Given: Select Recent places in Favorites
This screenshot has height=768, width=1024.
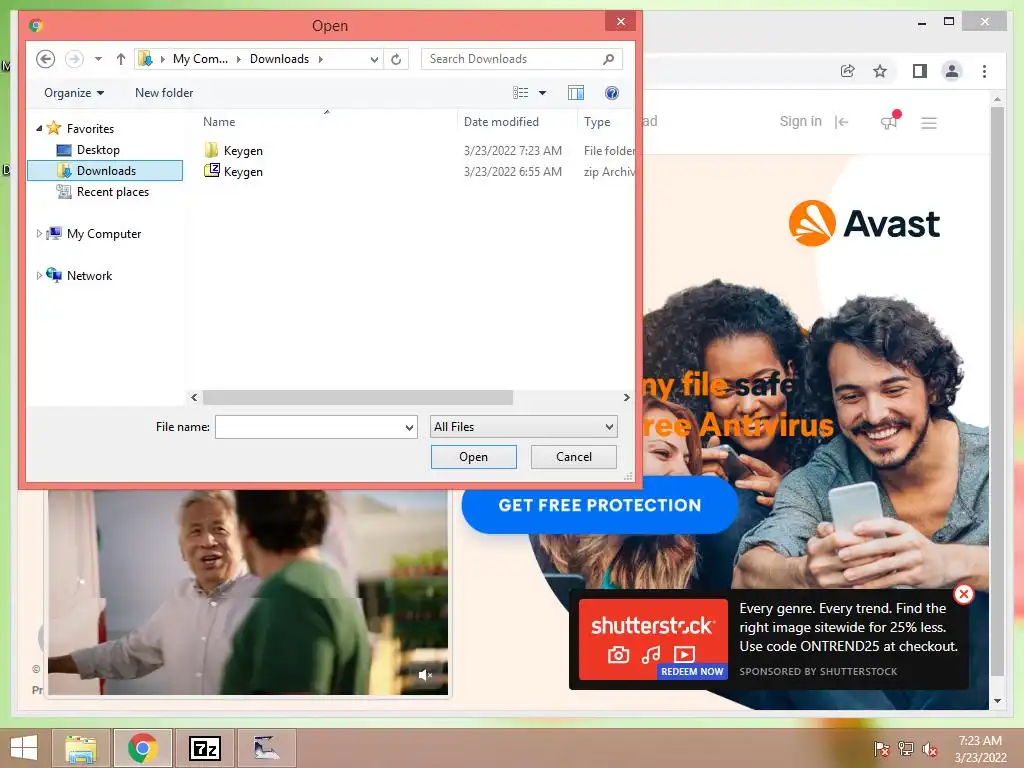Looking at the screenshot, I should pyautogui.click(x=112, y=191).
